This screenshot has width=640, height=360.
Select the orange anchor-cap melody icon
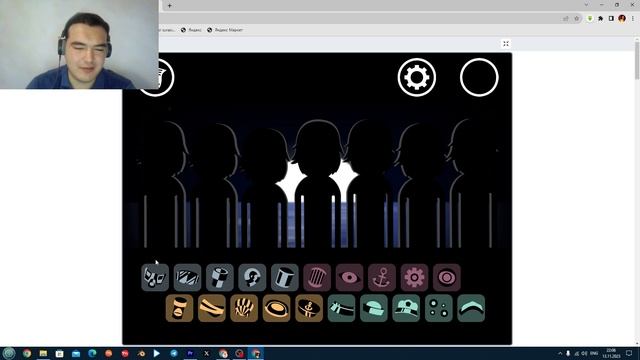309,308
